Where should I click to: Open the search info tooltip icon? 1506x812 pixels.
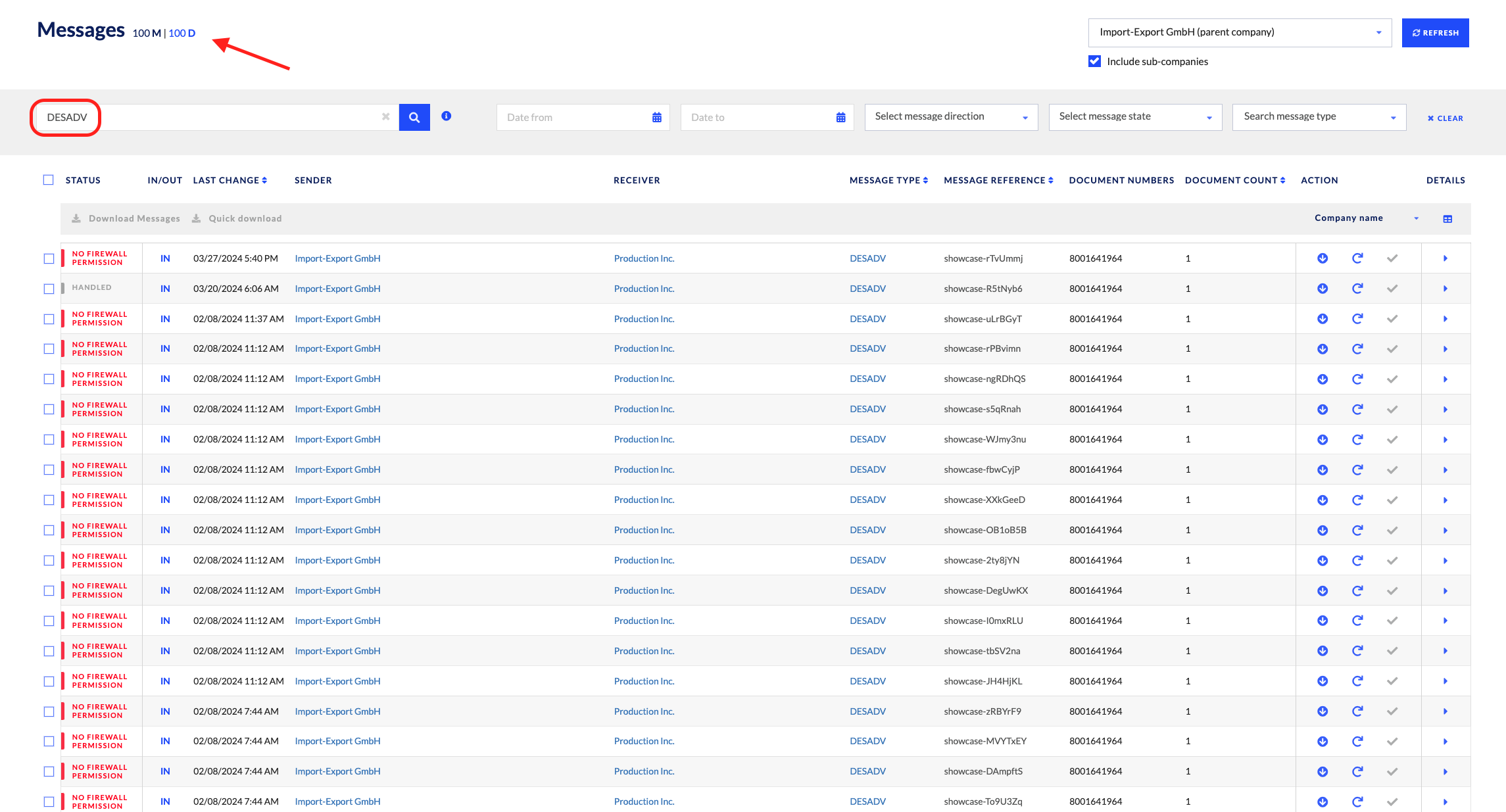coord(447,116)
